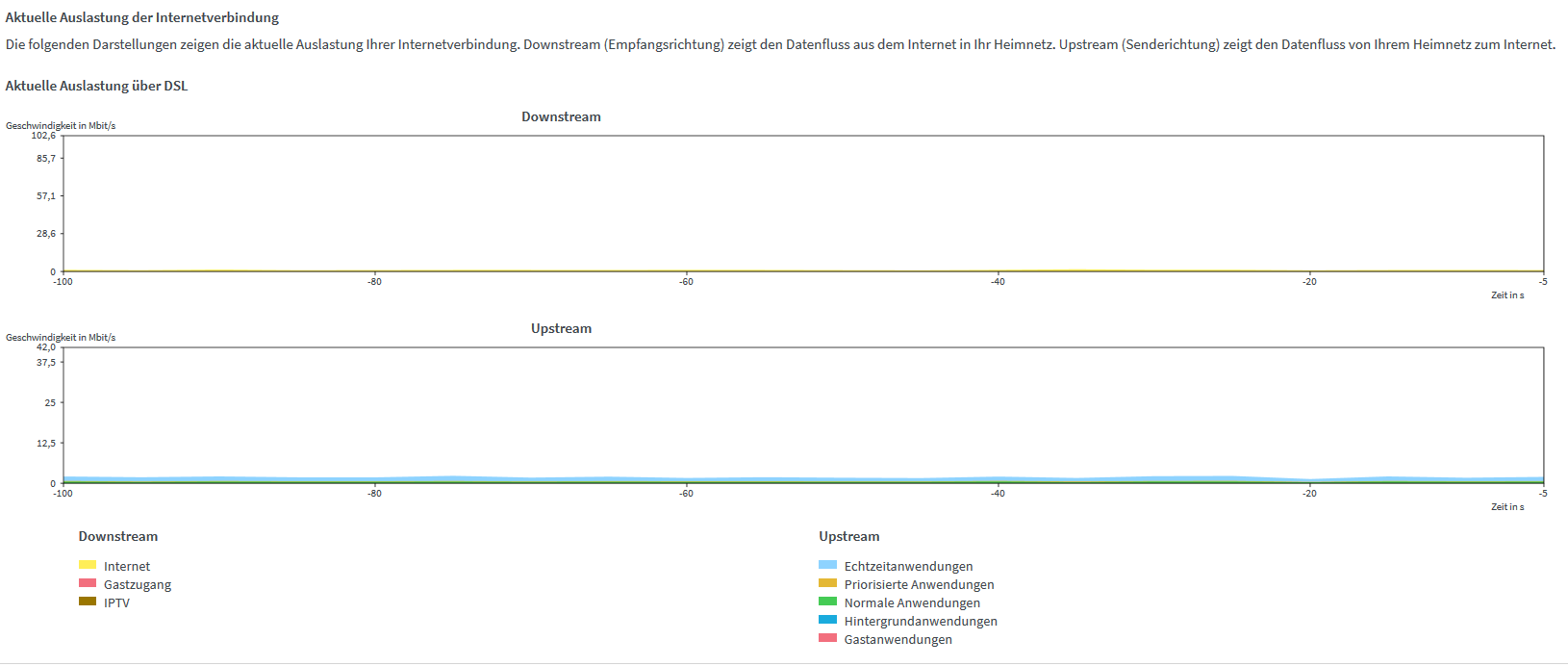This screenshot has height=666, width=1568.
Task: Click the Priorisierte Anwendungen color swatch
Action: pyautogui.click(x=828, y=583)
